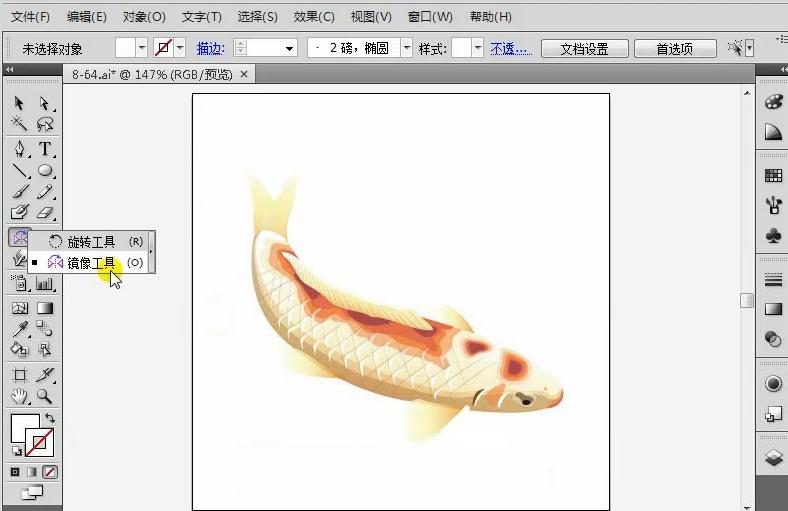Open the brush definition 2 磅椭圆 dropdown
Image resolution: width=788 pixels, height=511 pixels.
point(406,48)
